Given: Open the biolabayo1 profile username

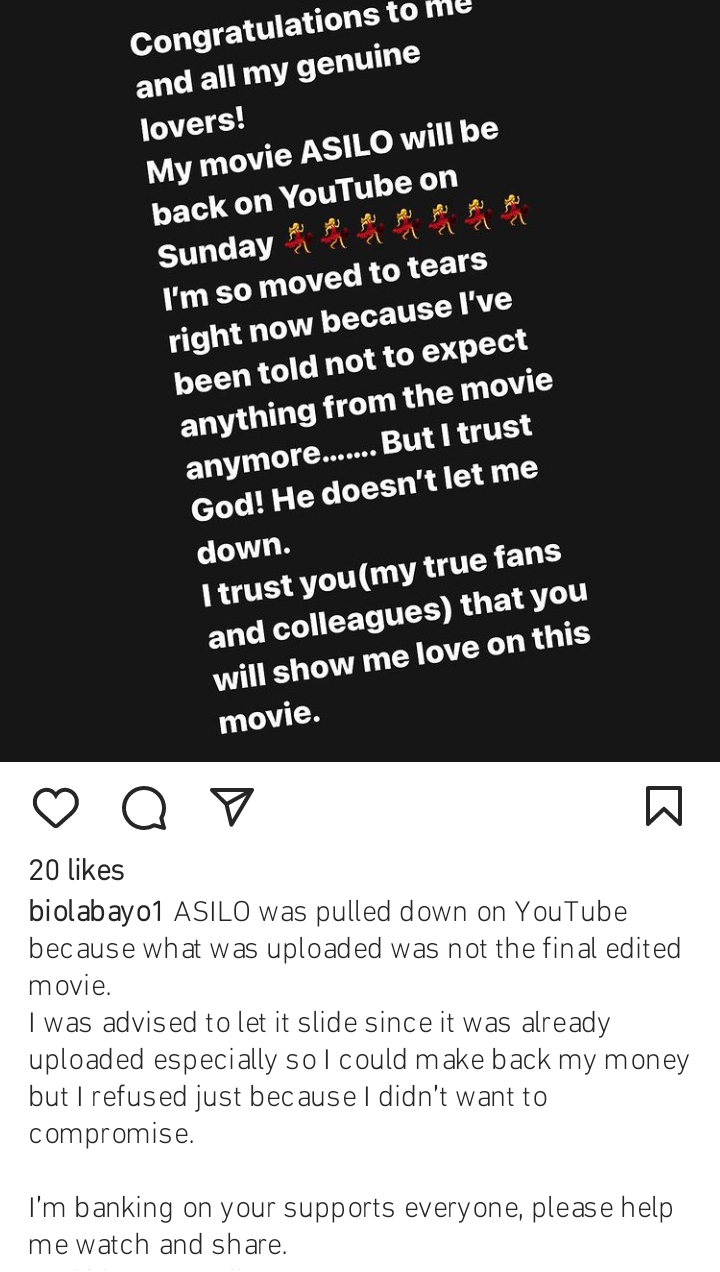Looking at the screenshot, I should pyautogui.click(x=96, y=912).
